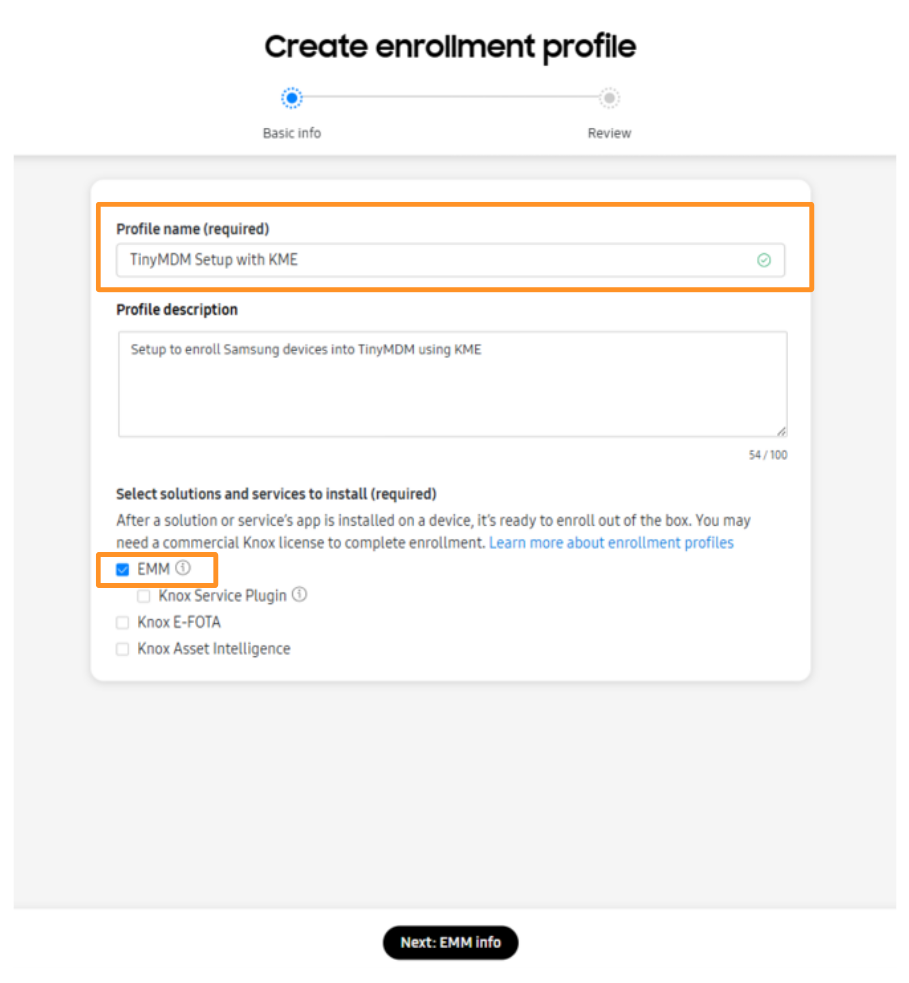Select the Basic info step label
This screenshot has width=909, height=983.
[x=292, y=133]
